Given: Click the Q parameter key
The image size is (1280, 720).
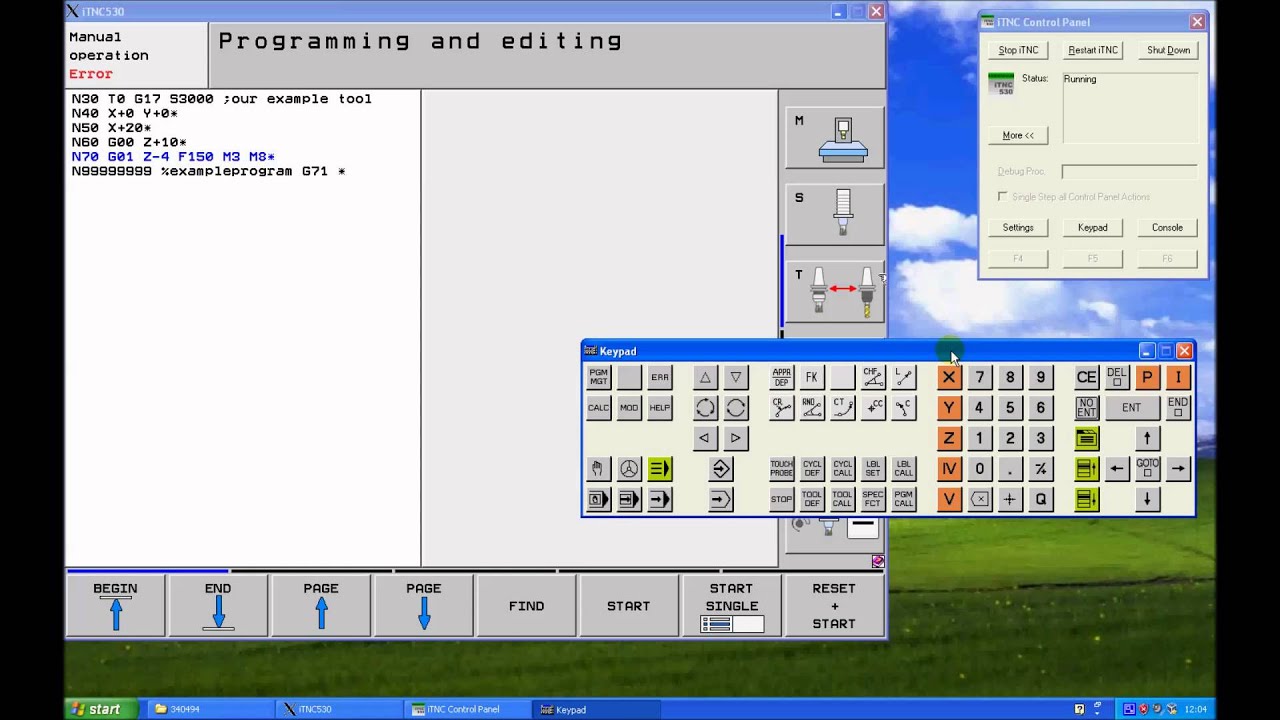Looking at the screenshot, I should click(1041, 499).
